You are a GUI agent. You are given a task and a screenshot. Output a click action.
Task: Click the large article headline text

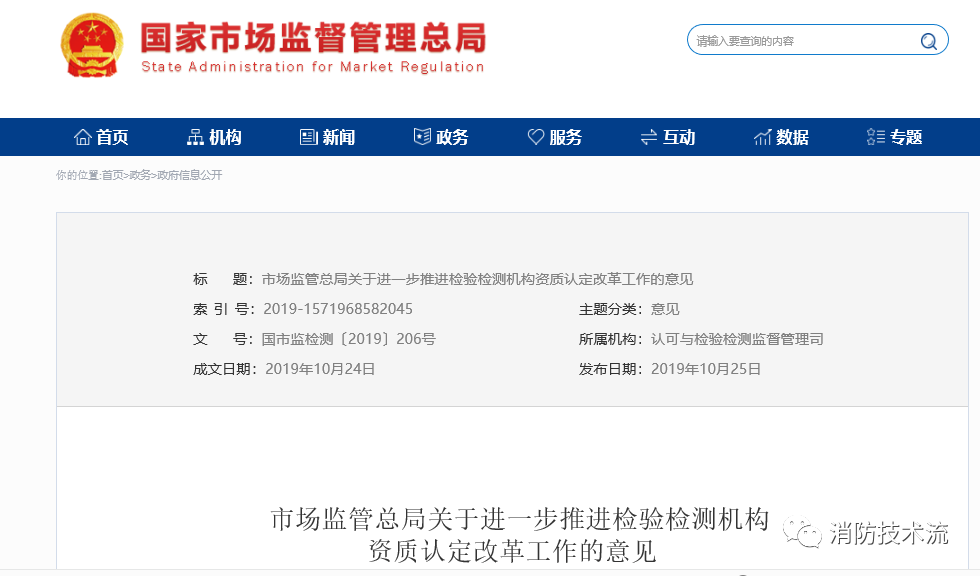click(518, 535)
